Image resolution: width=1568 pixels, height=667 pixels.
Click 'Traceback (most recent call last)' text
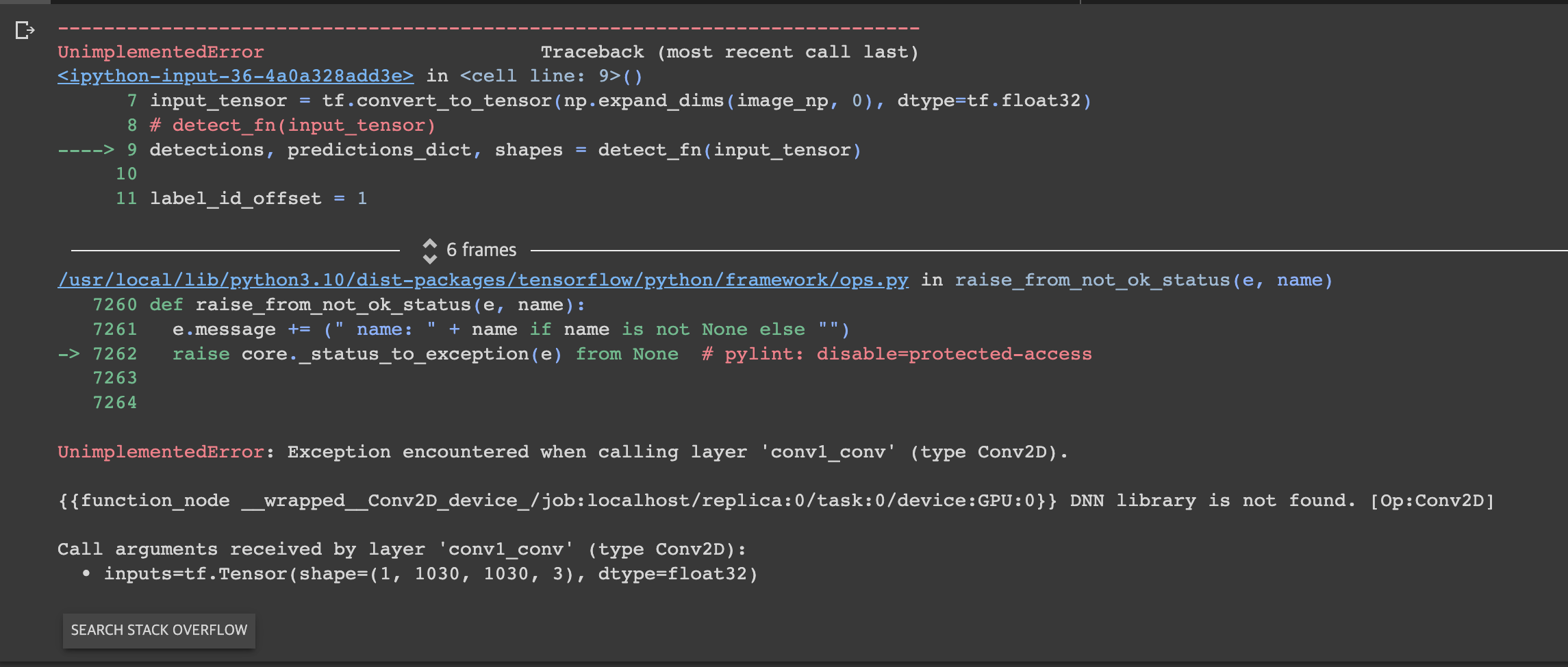click(x=730, y=52)
